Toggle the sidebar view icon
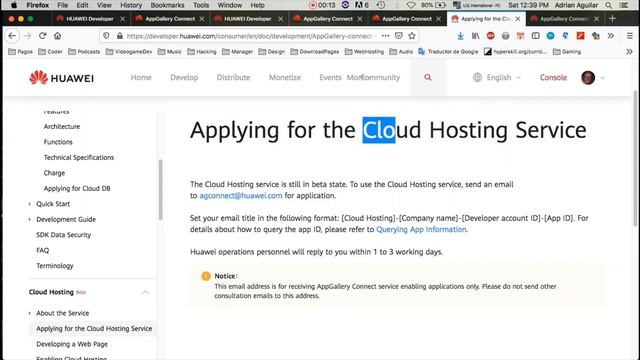640x360 pixels. (x=536, y=36)
